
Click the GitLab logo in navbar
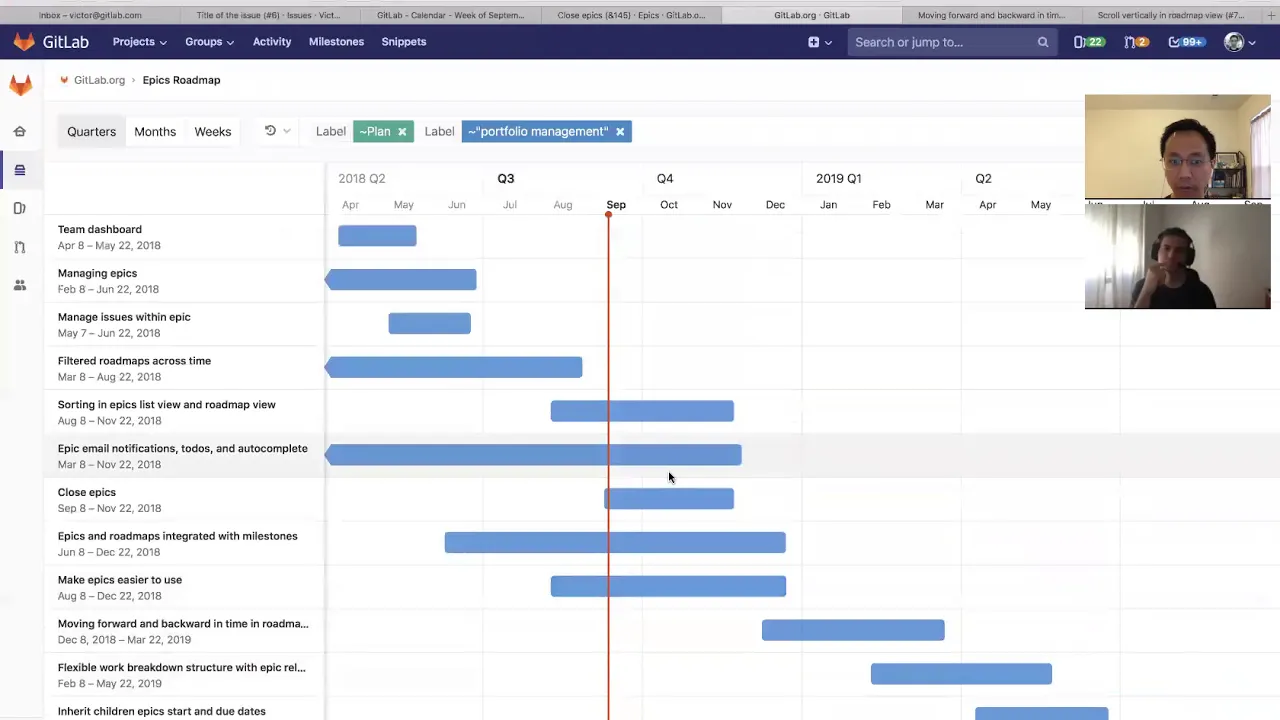pos(51,42)
